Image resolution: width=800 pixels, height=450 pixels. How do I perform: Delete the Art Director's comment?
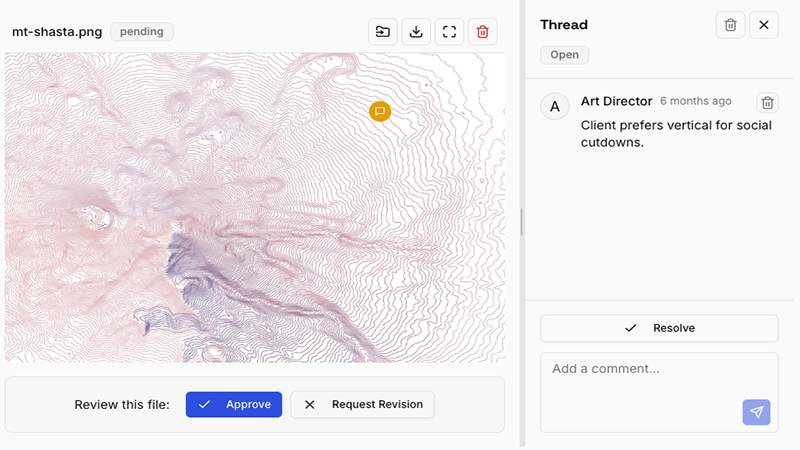[767, 103]
